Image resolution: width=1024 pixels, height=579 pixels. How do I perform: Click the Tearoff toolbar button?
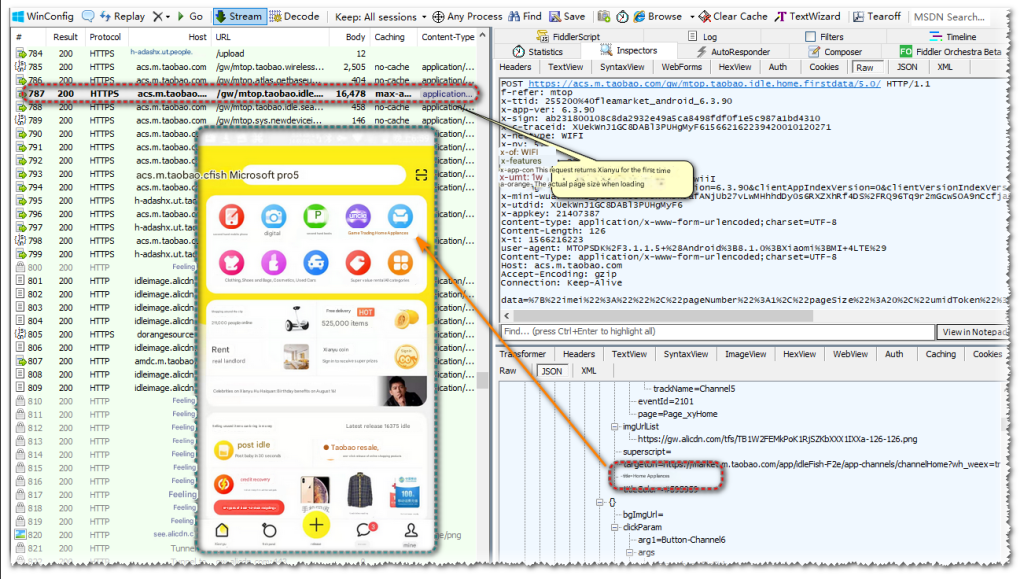click(x=876, y=16)
